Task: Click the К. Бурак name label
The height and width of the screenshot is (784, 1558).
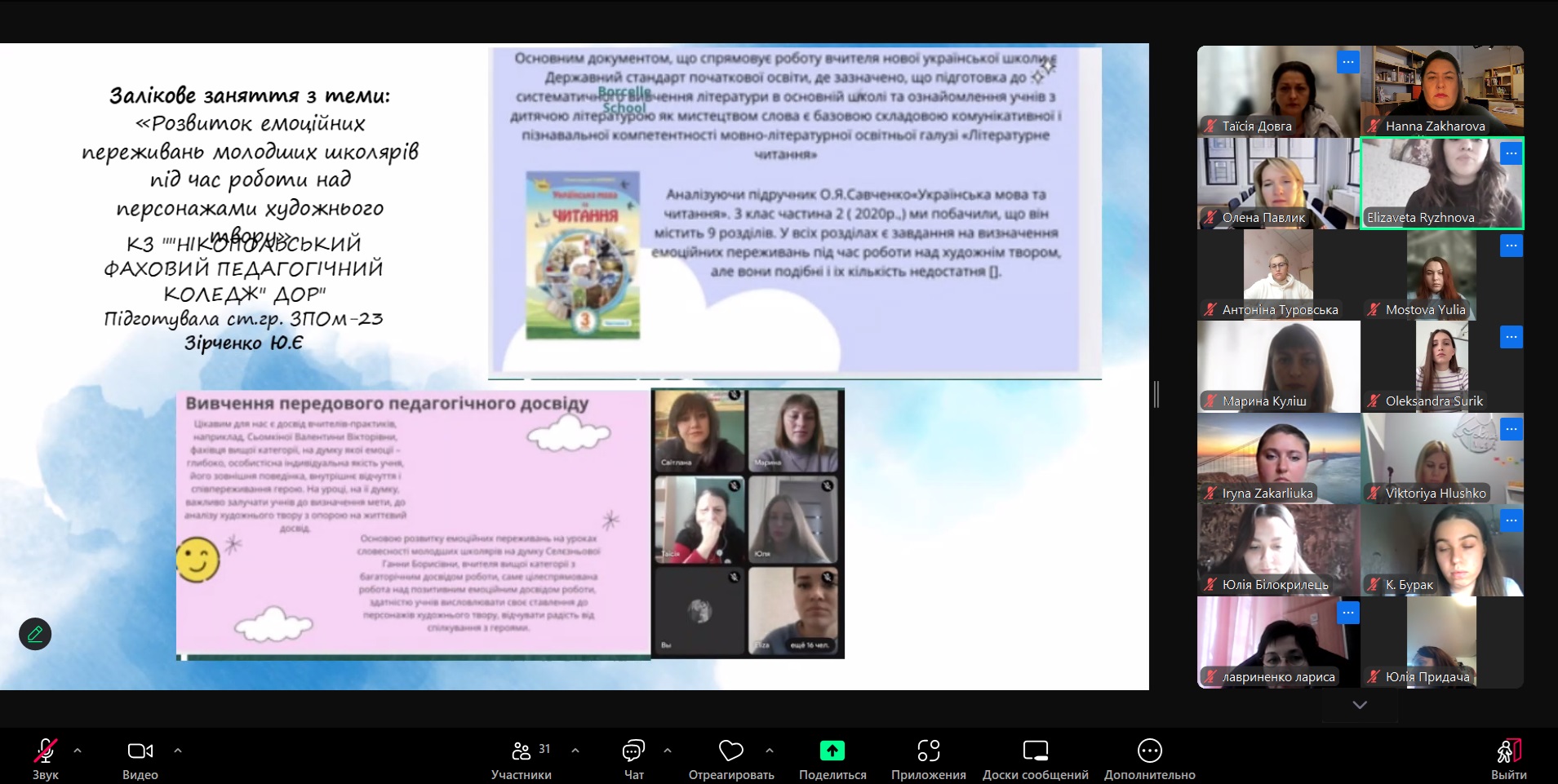Action: point(1409,585)
